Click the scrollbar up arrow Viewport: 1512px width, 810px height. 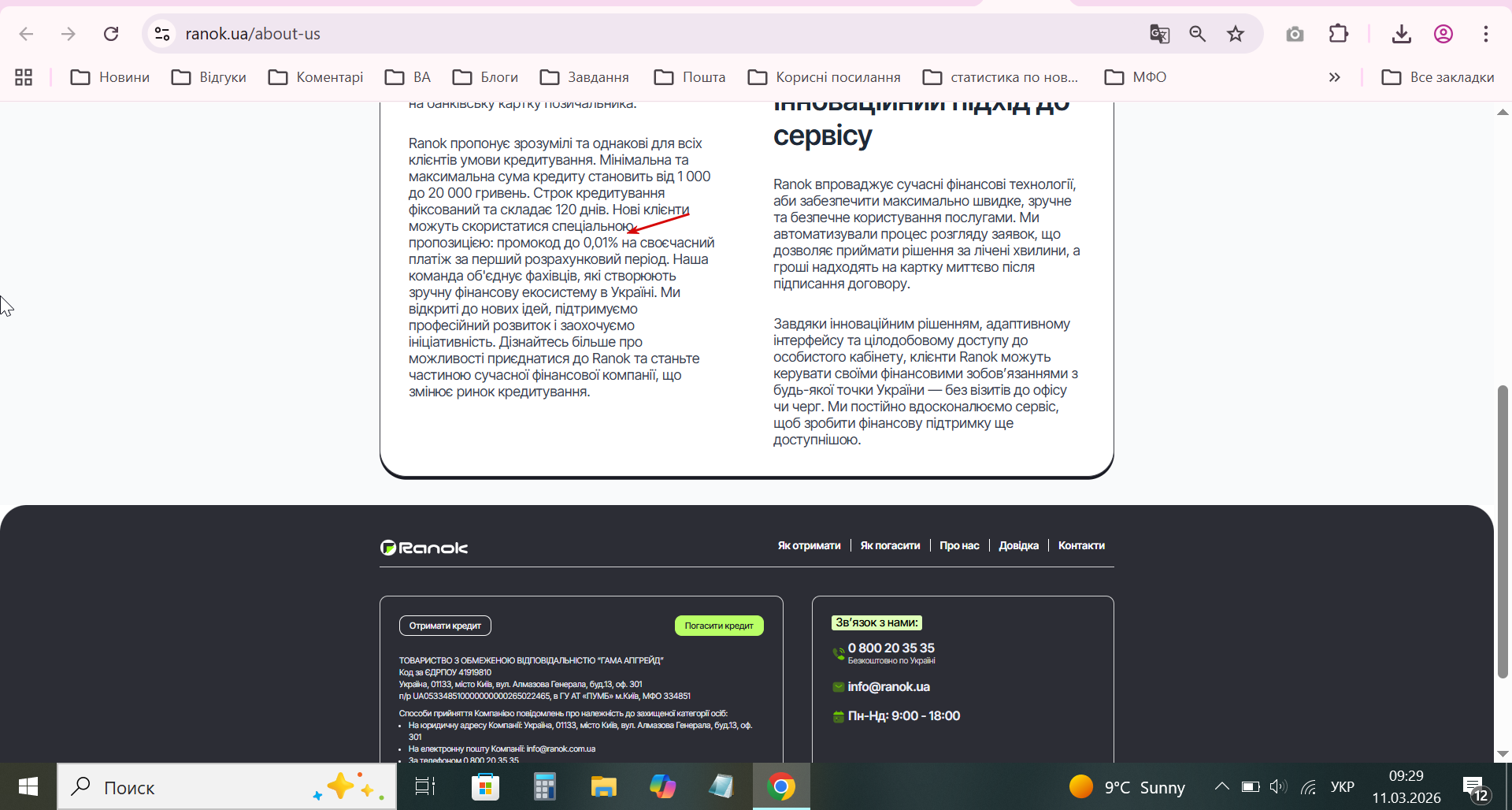(x=1503, y=112)
